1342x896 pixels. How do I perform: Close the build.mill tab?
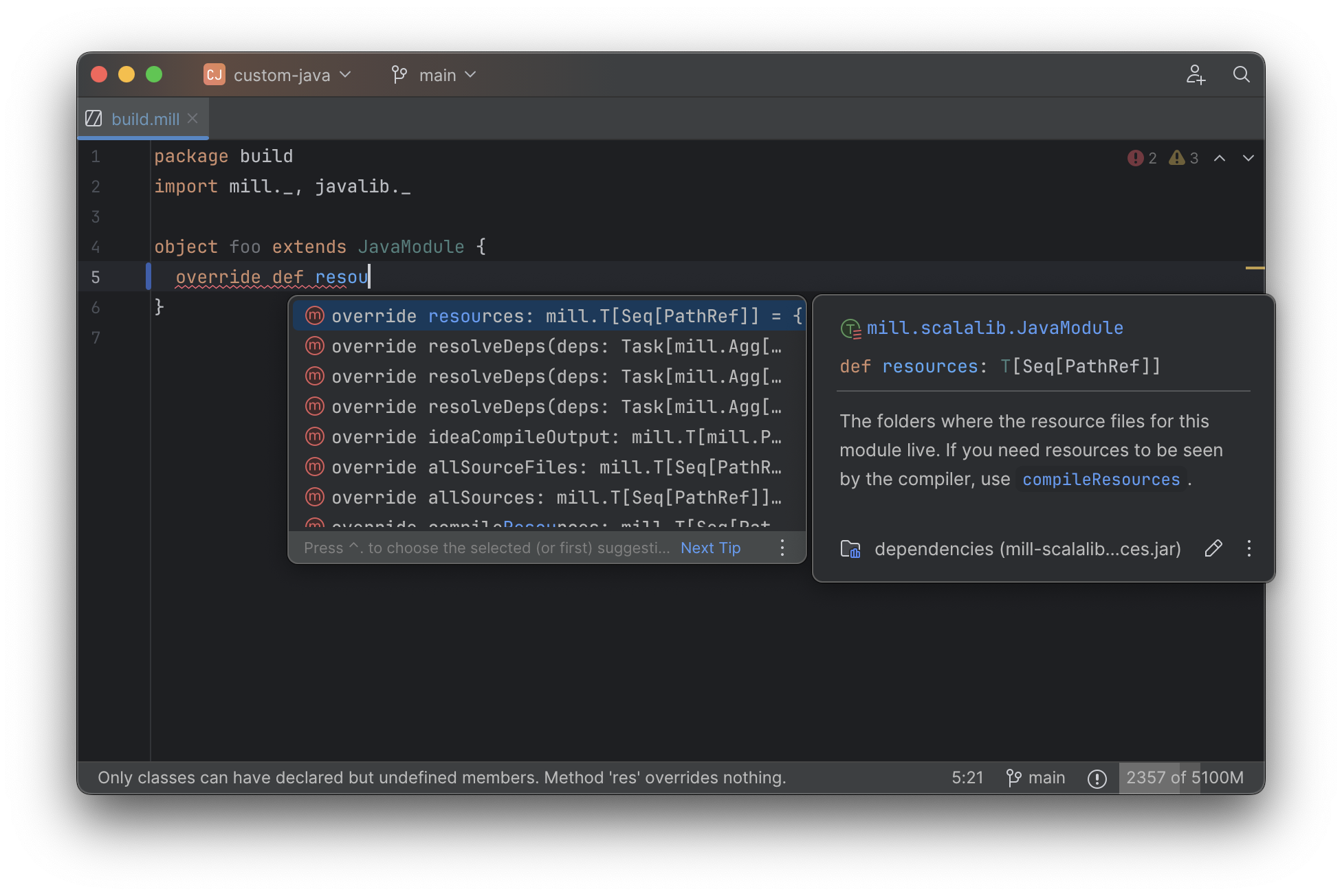click(x=193, y=118)
